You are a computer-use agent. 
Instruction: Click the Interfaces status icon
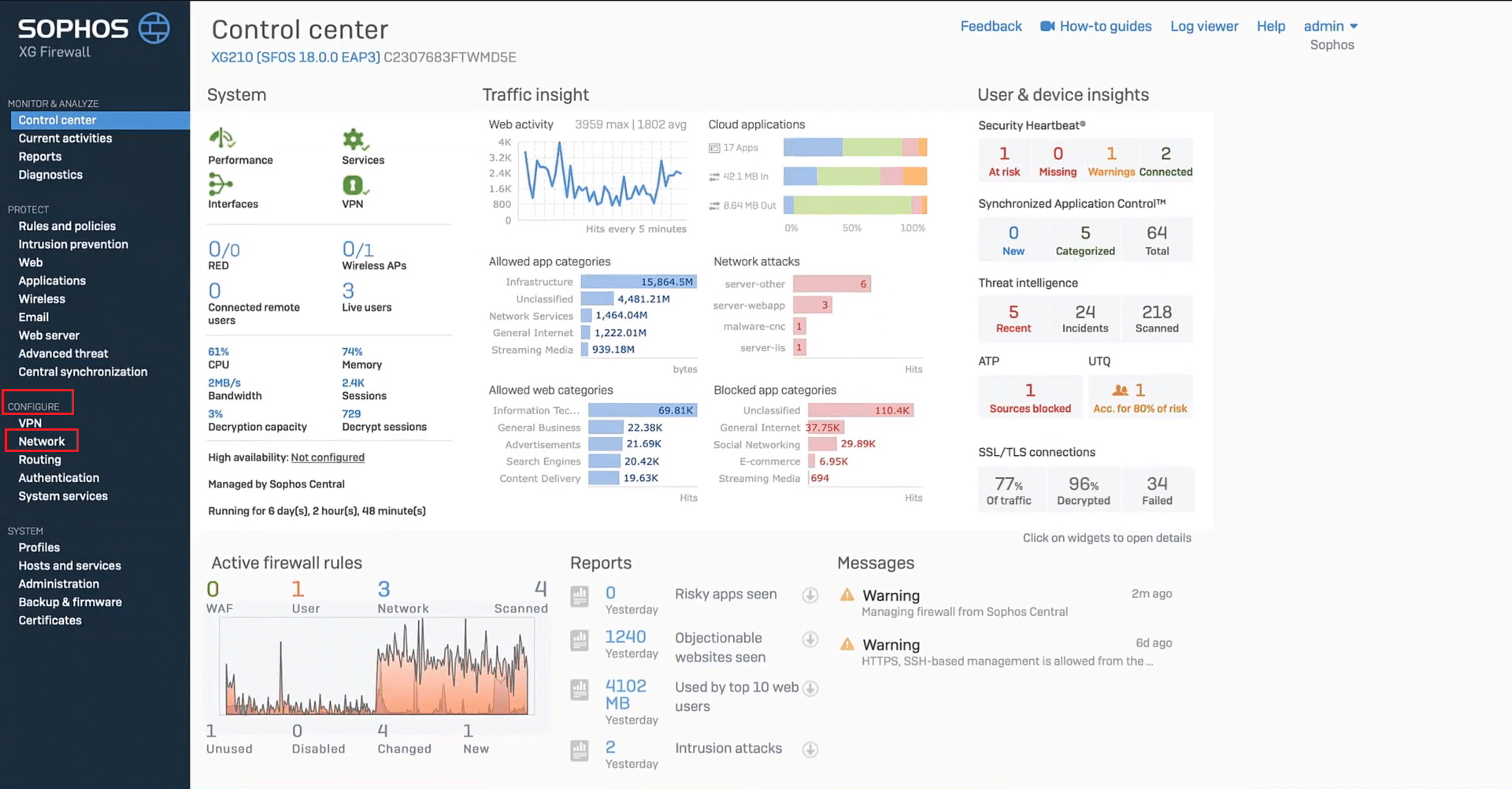point(220,185)
